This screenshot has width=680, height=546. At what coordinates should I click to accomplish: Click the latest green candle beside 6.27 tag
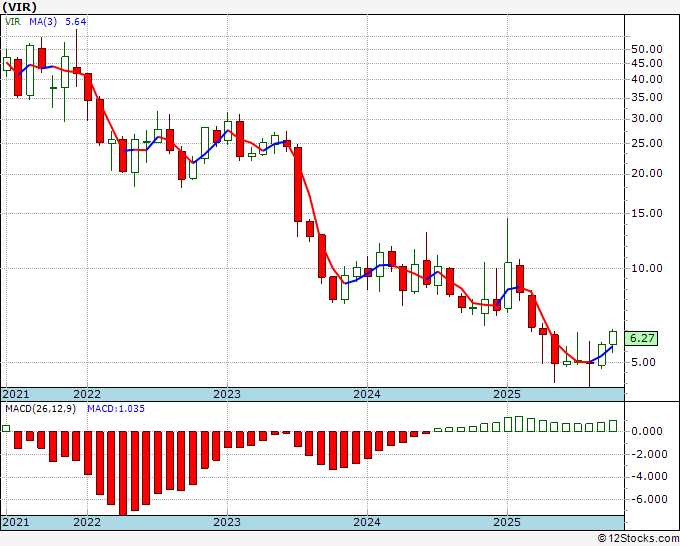pos(613,338)
